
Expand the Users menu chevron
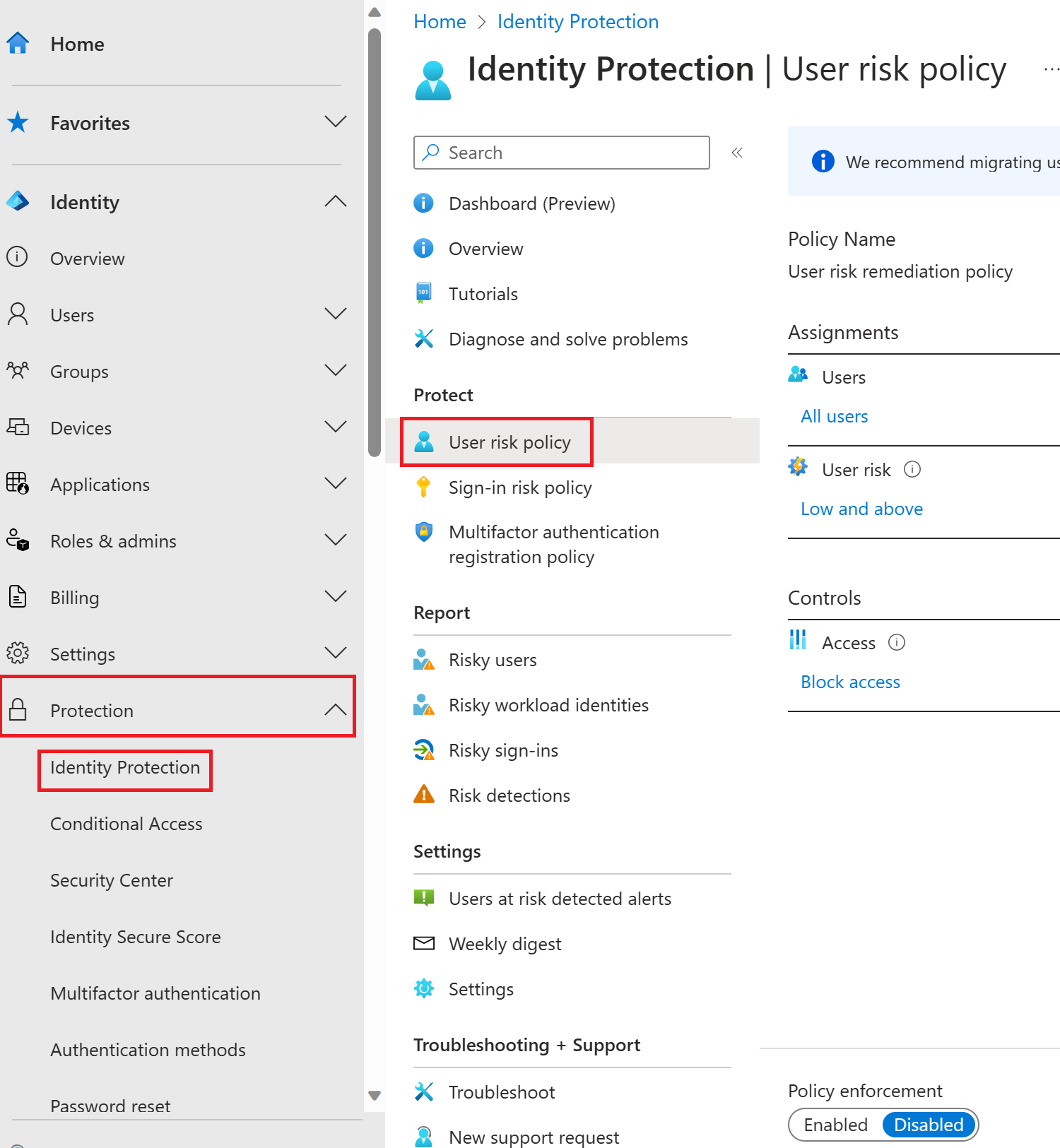pyautogui.click(x=335, y=313)
